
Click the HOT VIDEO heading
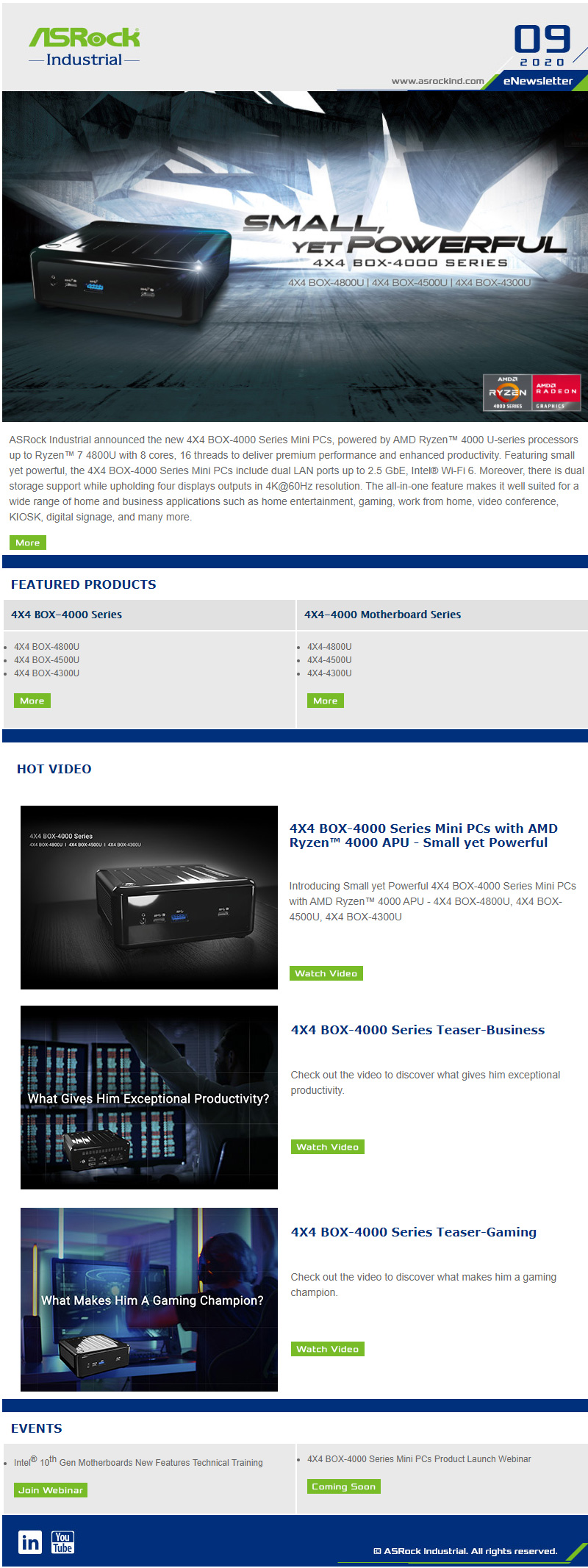point(54,769)
